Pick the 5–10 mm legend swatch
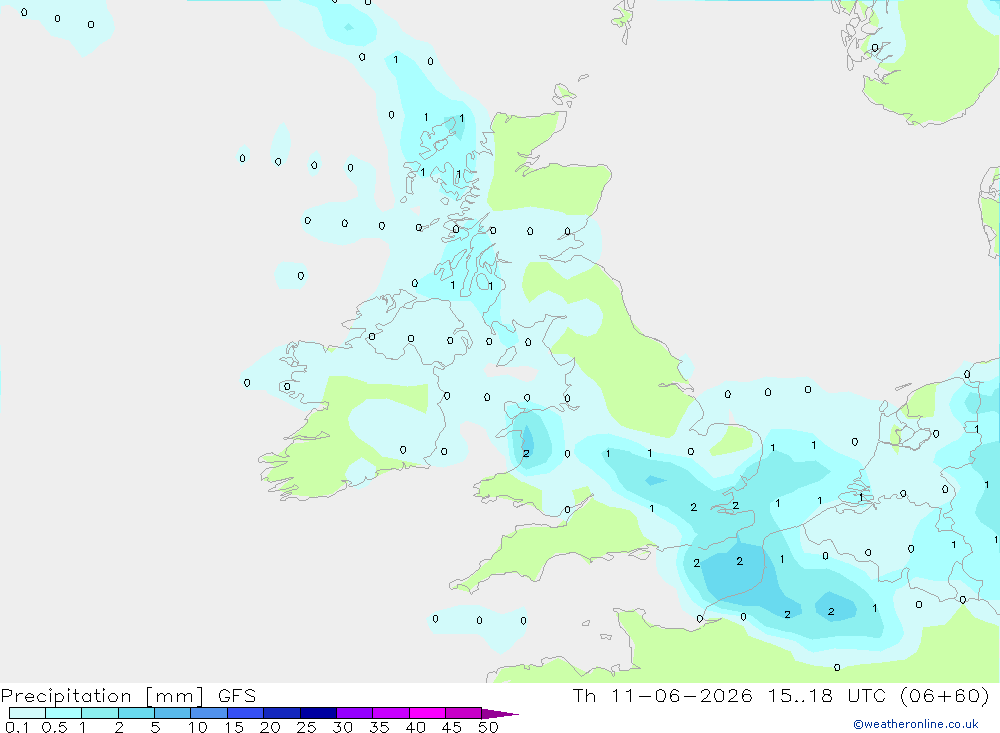 tap(173, 713)
